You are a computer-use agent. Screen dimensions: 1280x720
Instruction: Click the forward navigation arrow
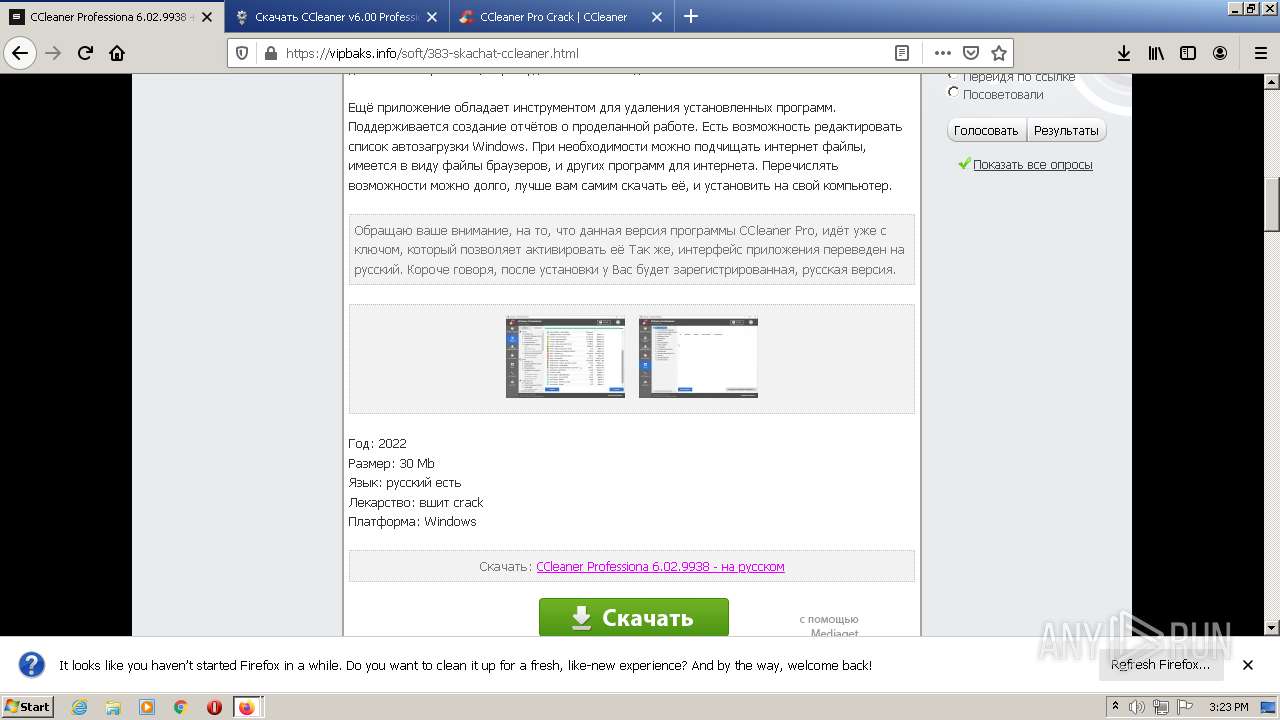tap(53, 53)
